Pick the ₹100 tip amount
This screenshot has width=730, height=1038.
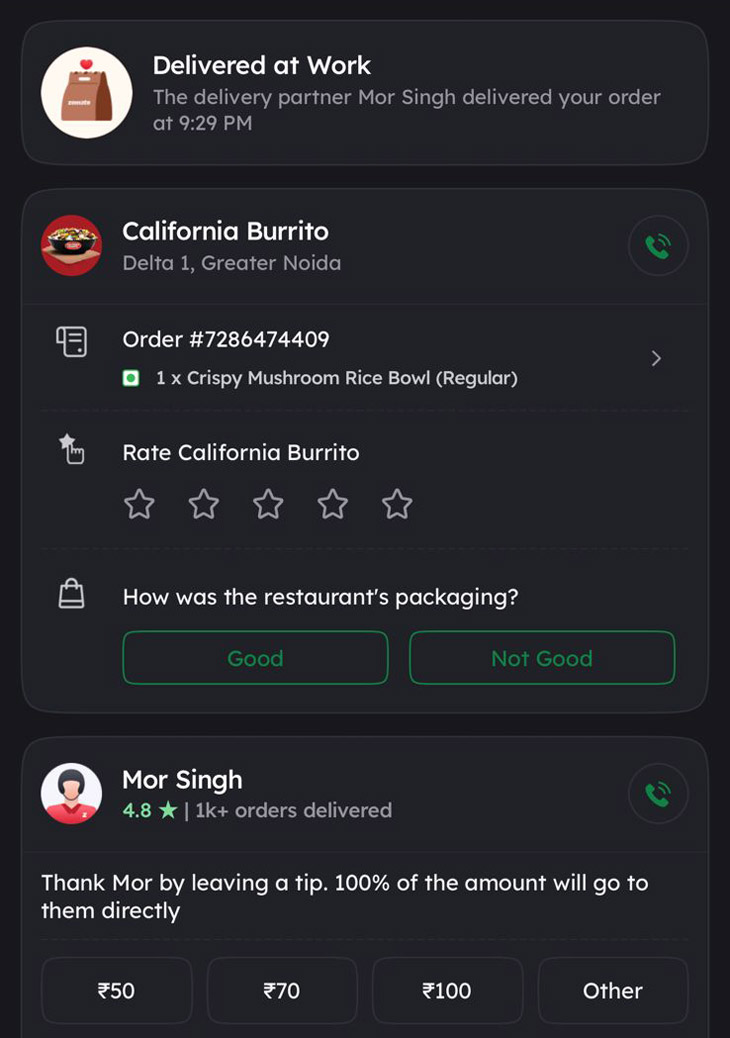coord(447,991)
